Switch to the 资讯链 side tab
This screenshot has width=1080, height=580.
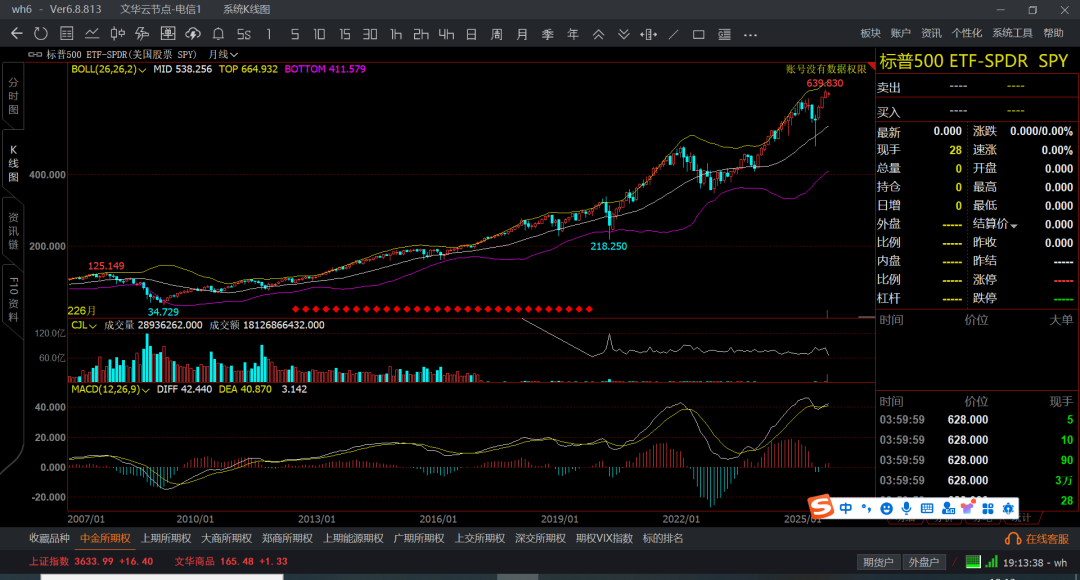[13, 231]
